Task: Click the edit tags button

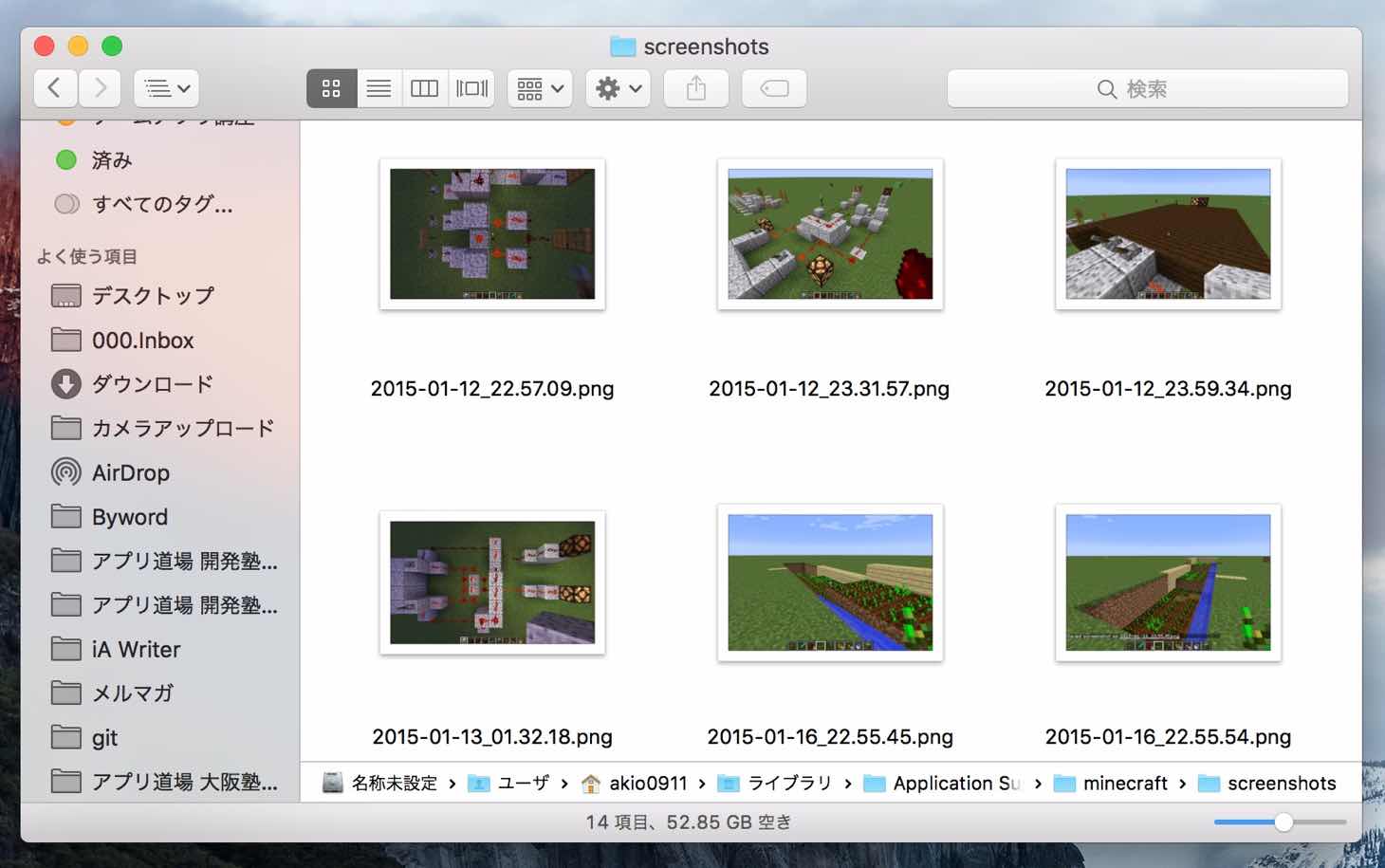Action: [774, 88]
